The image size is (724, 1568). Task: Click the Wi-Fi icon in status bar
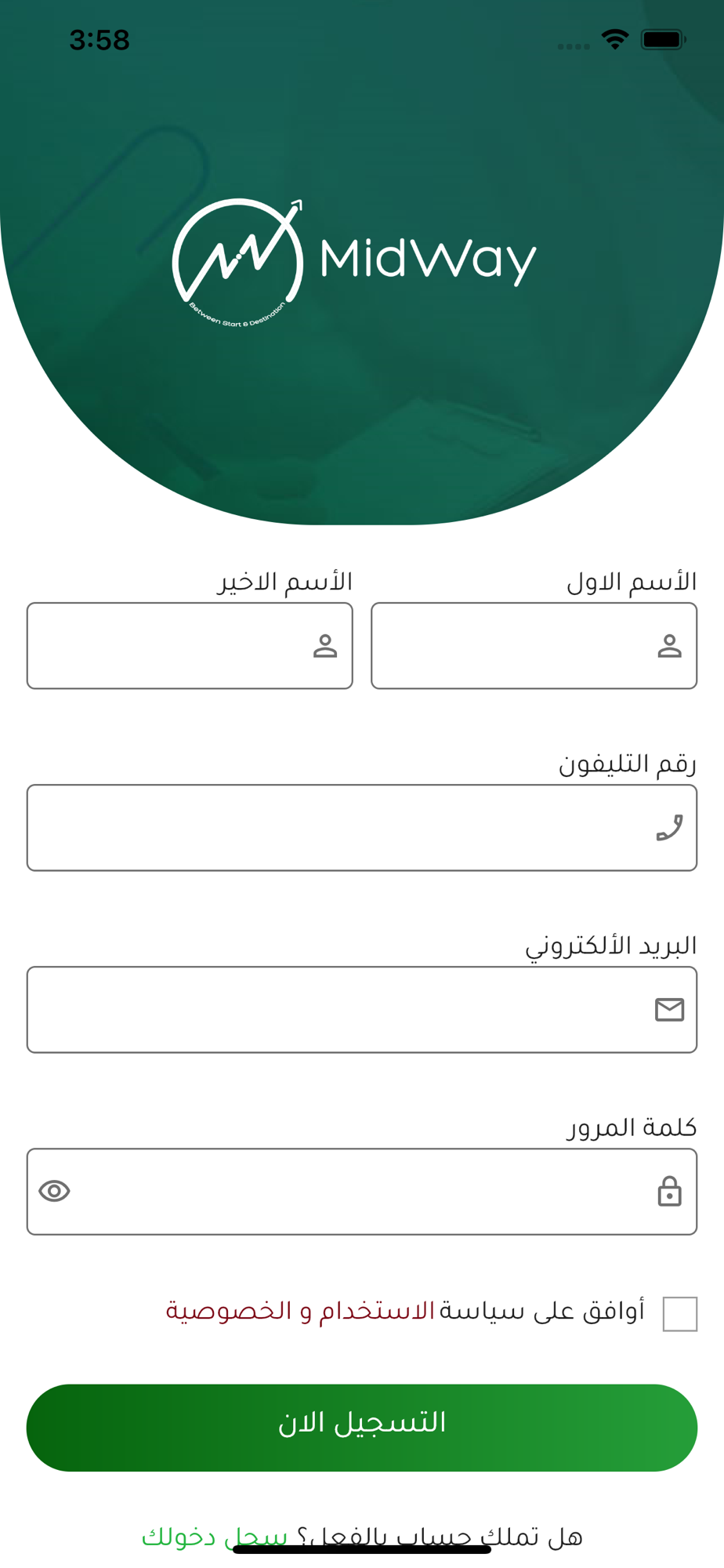[615, 39]
